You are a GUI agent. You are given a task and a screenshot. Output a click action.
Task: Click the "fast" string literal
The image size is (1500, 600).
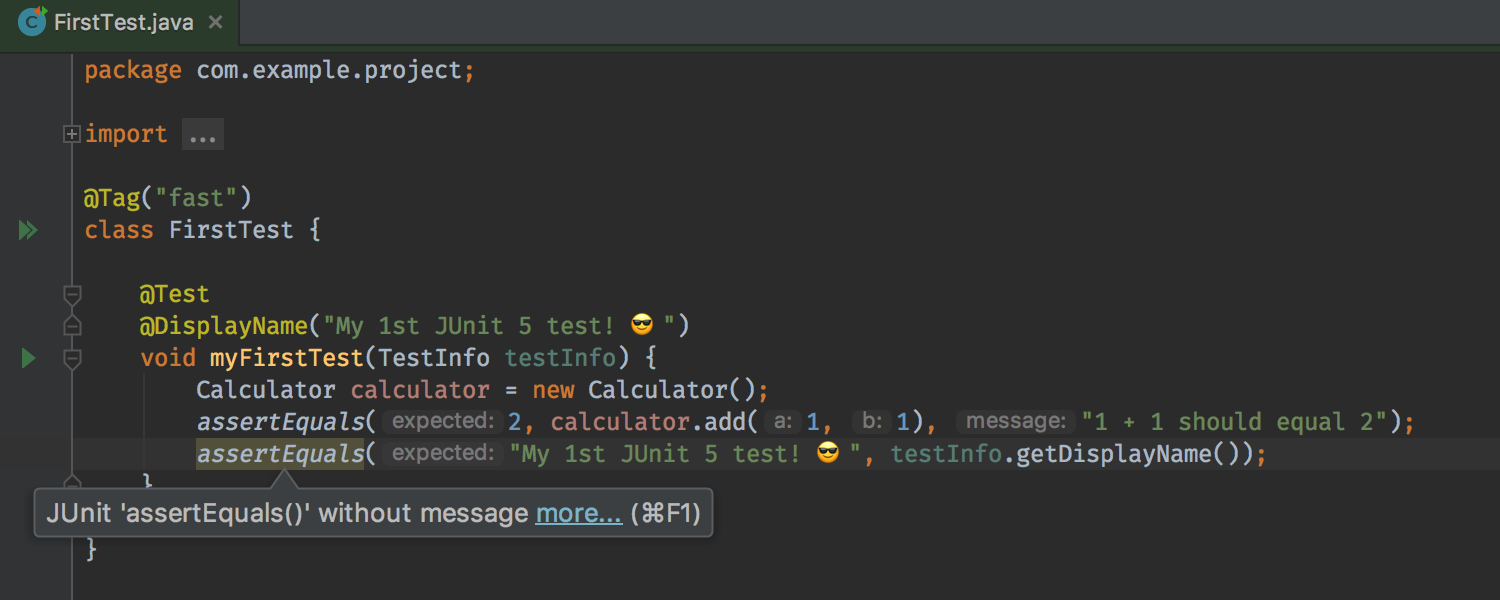(196, 198)
